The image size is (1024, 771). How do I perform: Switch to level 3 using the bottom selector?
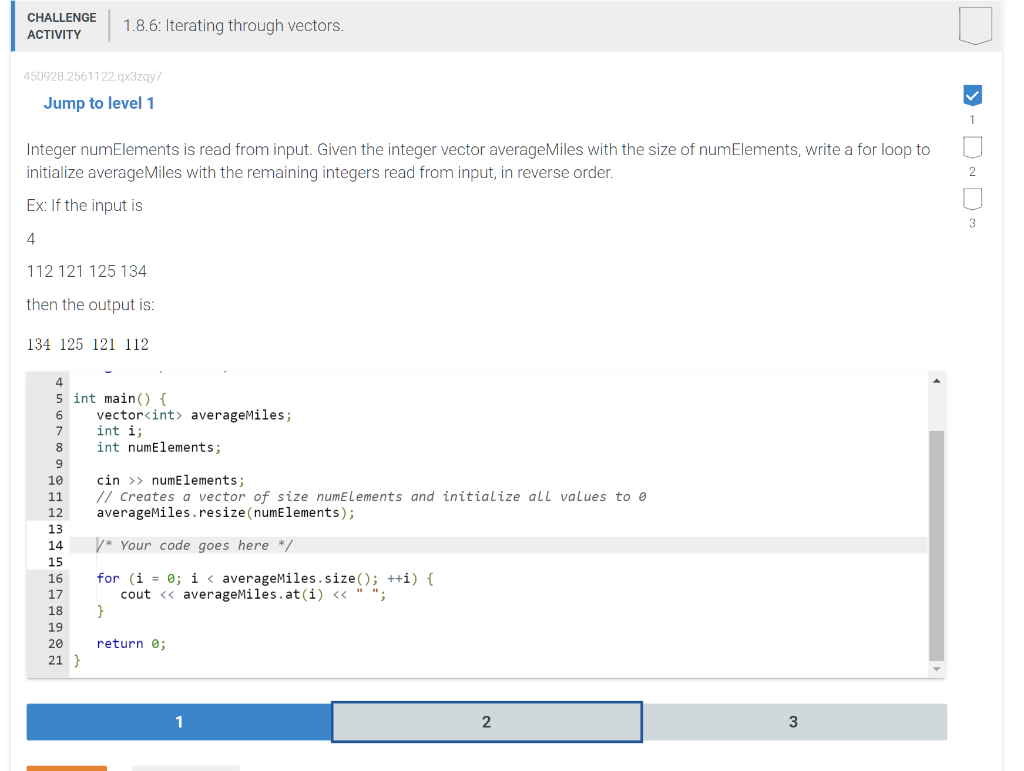[x=794, y=721]
